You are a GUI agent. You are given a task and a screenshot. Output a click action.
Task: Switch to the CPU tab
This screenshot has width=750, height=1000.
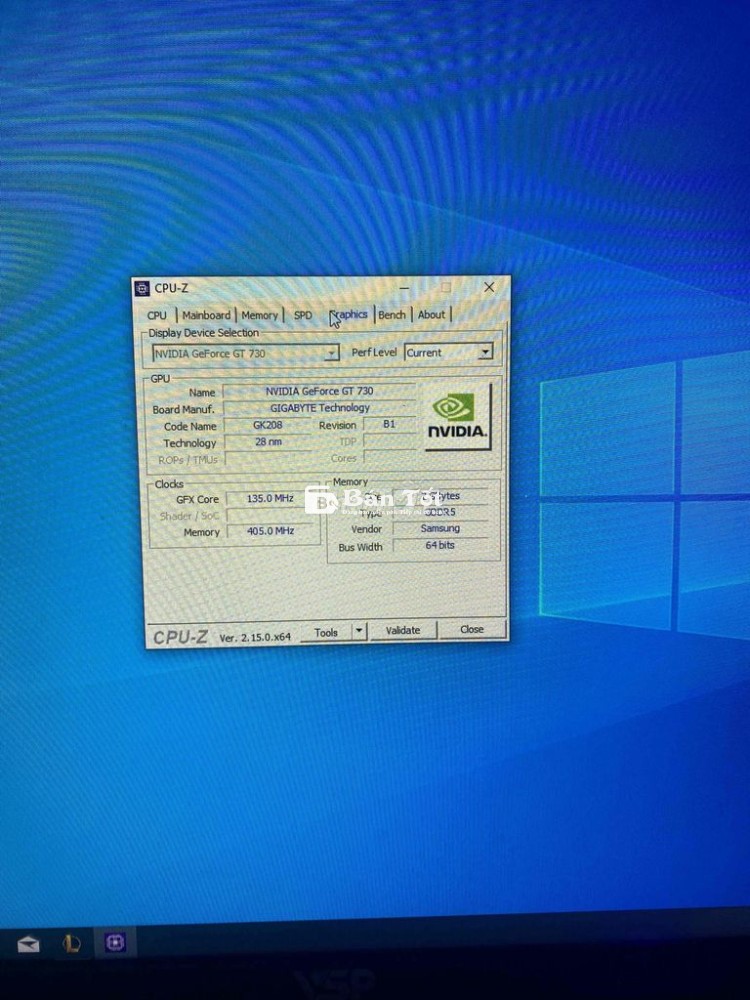tap(156, 316)
